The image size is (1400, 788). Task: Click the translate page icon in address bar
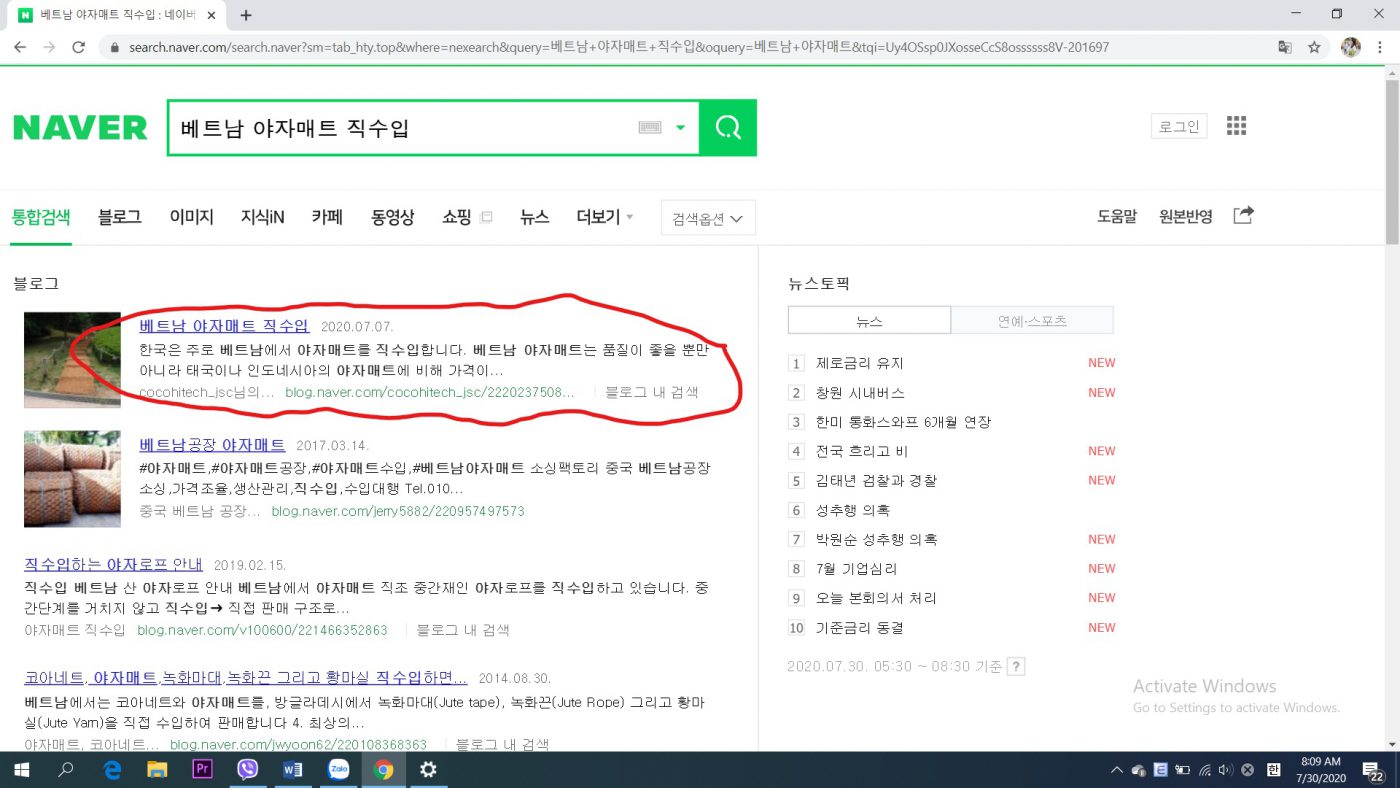point(1285,47)
